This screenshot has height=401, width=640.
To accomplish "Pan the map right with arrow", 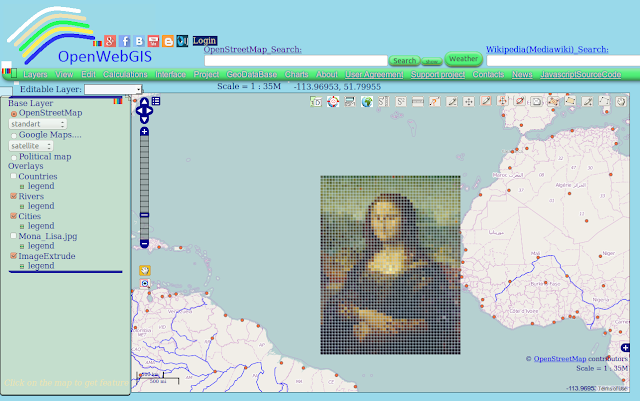I will point(149,110).
